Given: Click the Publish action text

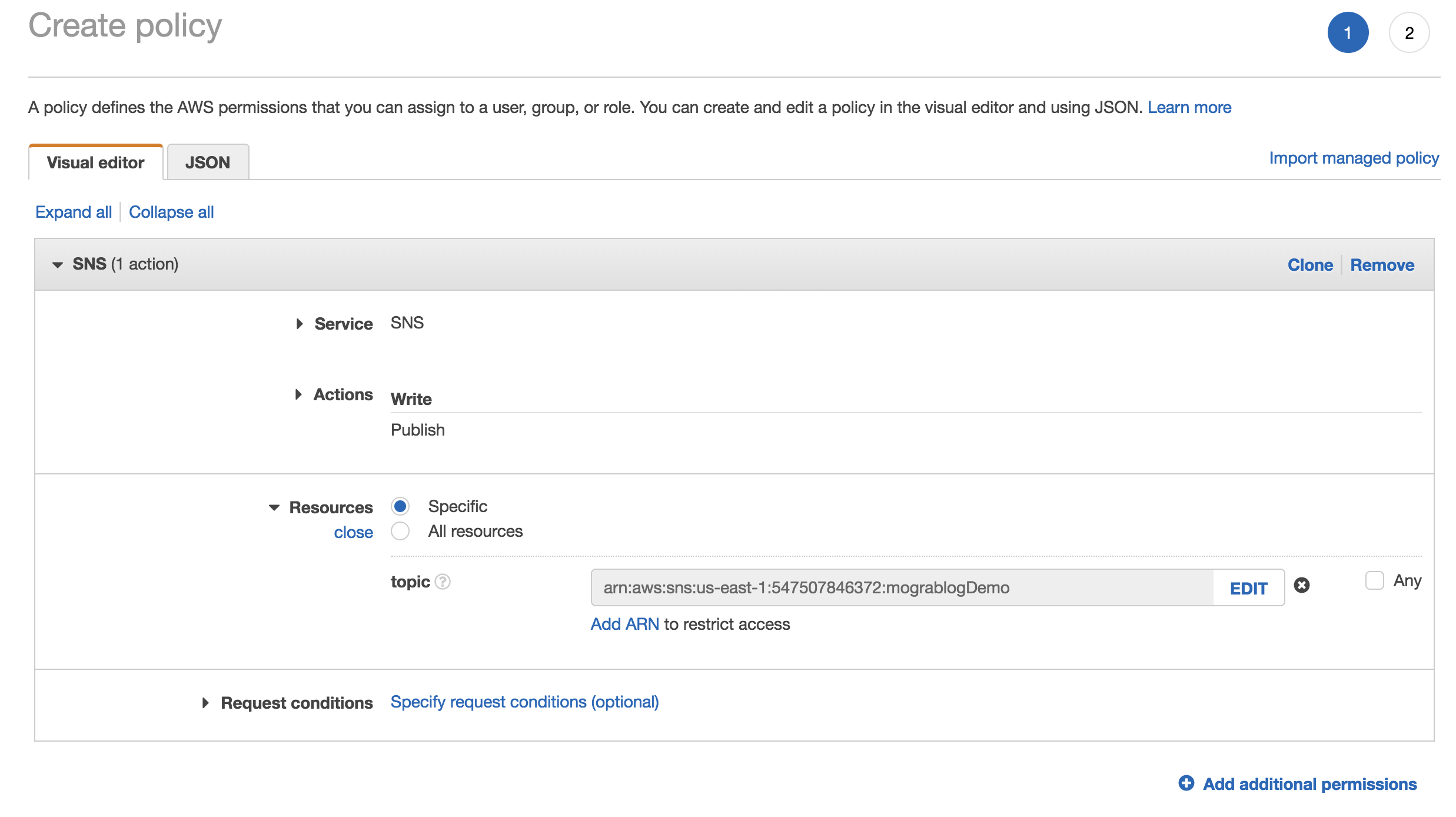Looking at the screenshot, I should click(418, 430).
